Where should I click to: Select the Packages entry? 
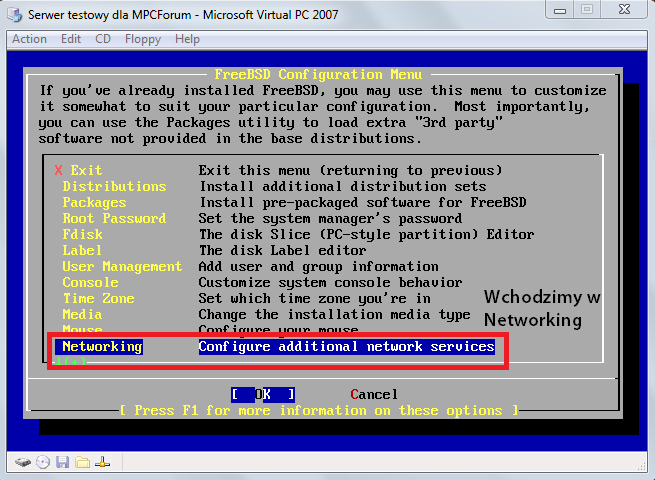[94, 203]
